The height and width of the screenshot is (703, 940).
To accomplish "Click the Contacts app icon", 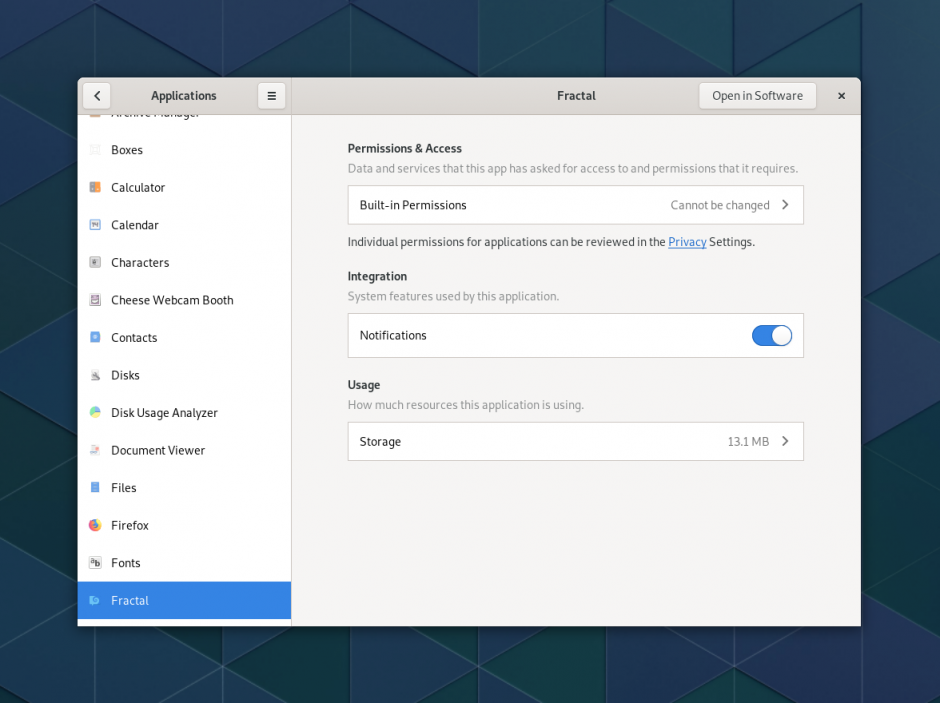I will (x=95, y=337).
